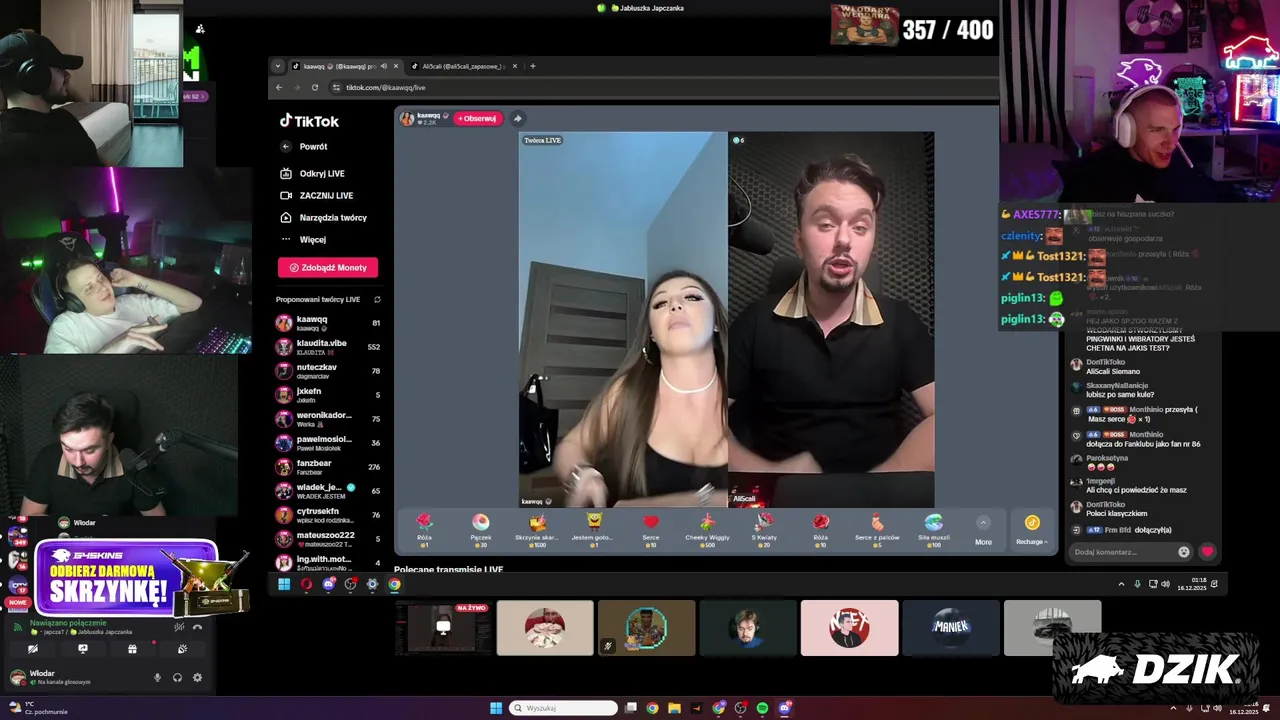Image resolution: width=1280 pixels, height=720 pixels.
Task: Open fanzbear in suggested creators
Action: 328,467
